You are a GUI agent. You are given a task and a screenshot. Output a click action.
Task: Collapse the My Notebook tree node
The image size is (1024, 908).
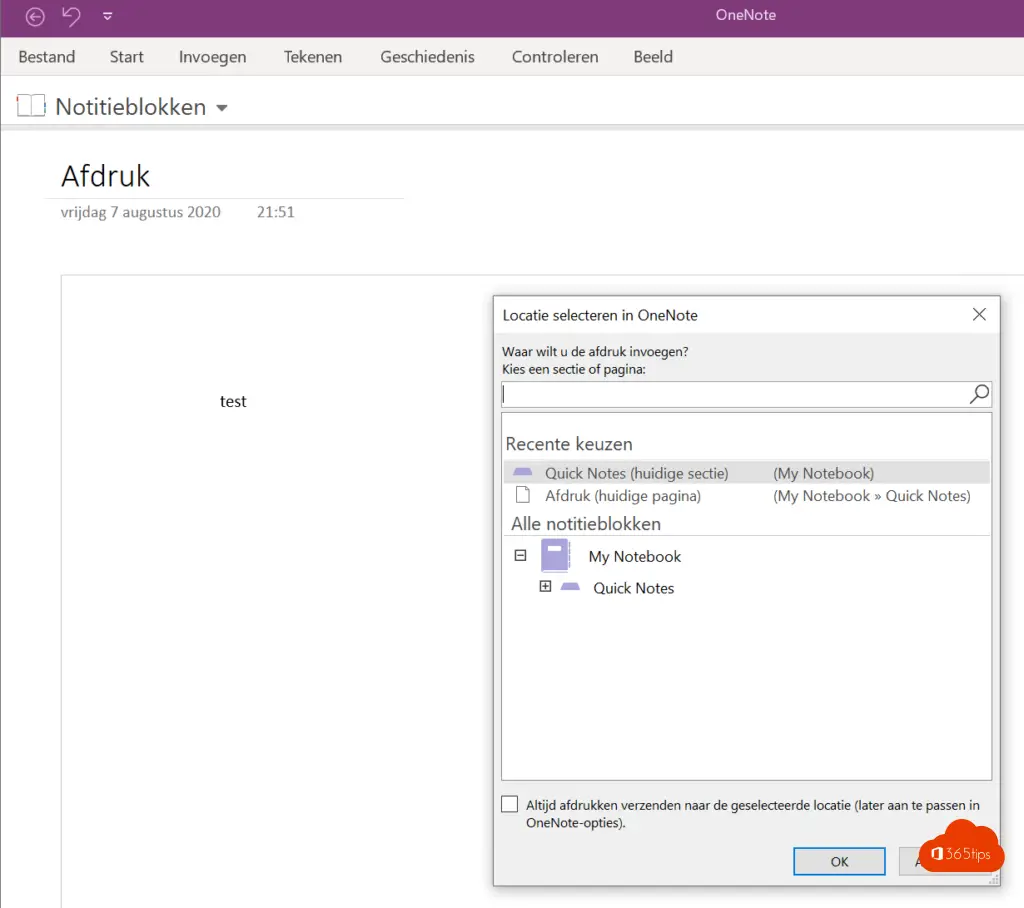(x=520, y=556)
